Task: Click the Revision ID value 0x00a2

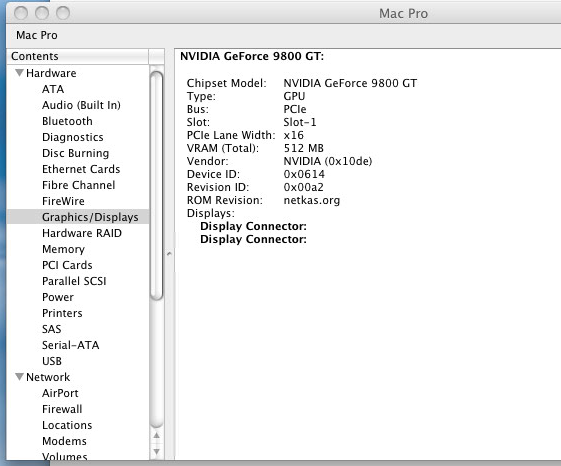Action: click(x=303, y=187)
